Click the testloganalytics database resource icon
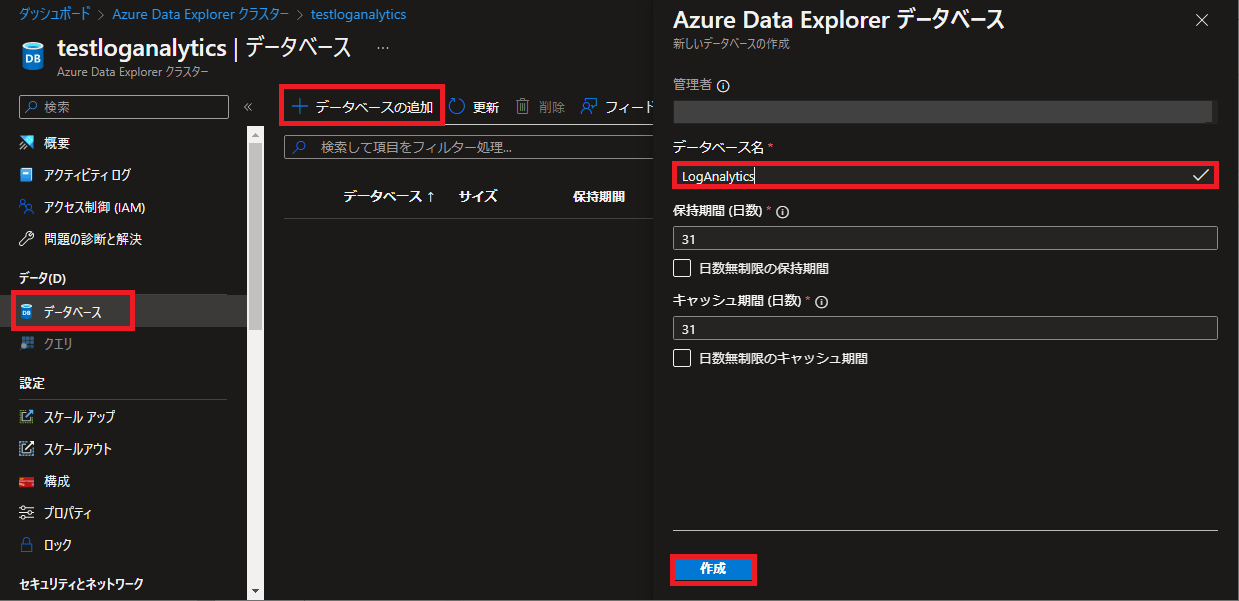This screenshot has height=601, width=1239. coord(32,55)
